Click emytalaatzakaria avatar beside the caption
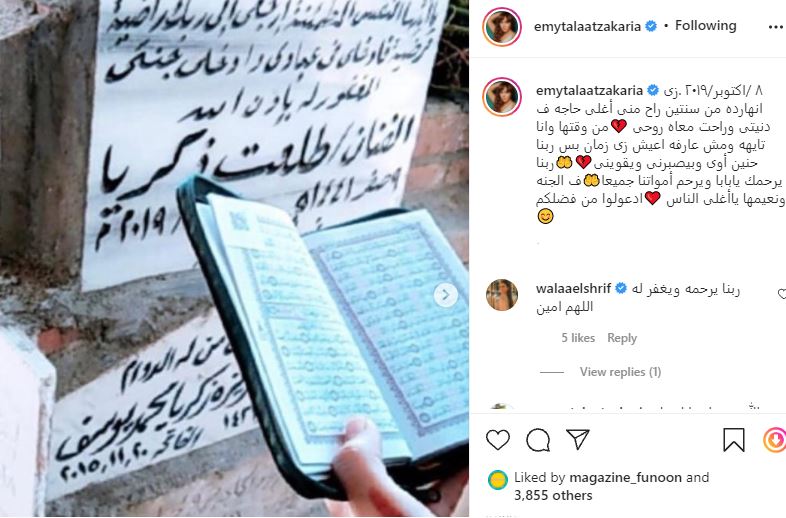Image resolution: width=786 pixels, height=518 pixels. point(502,97)
